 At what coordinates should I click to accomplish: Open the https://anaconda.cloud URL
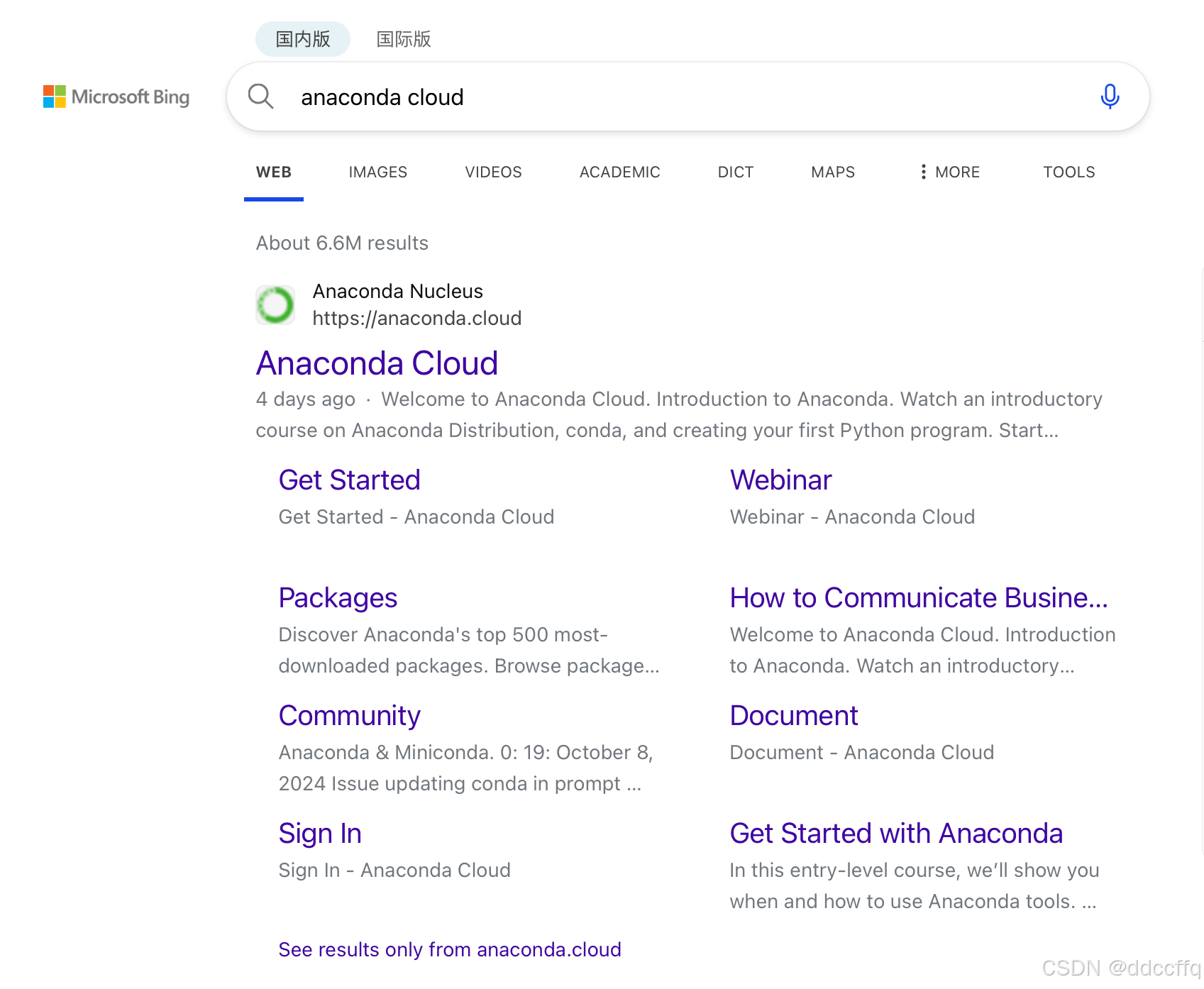[417, 318]
